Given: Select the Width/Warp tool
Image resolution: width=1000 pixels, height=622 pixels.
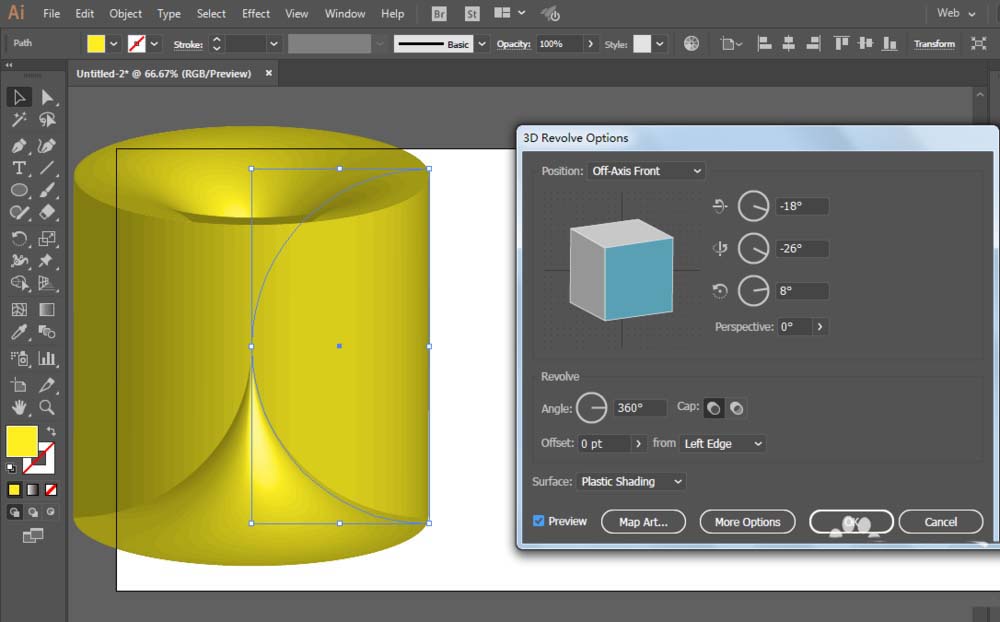Looking at the screenshot, I should coord(19,260).
